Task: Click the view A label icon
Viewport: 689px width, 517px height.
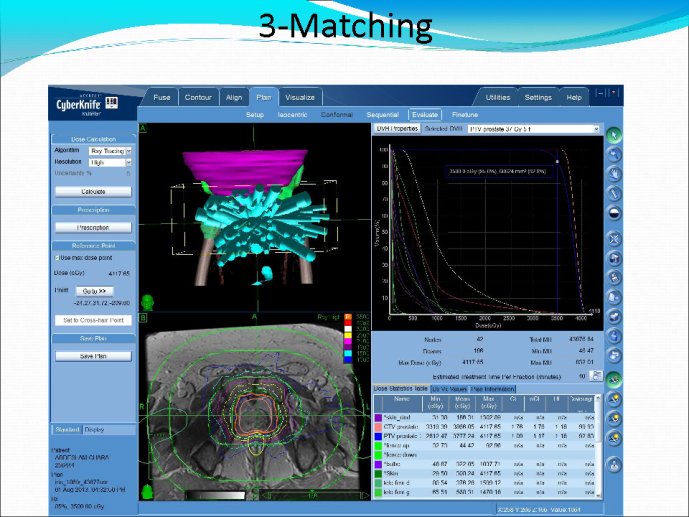Action: pyautogui.click(x=143, y=128)
